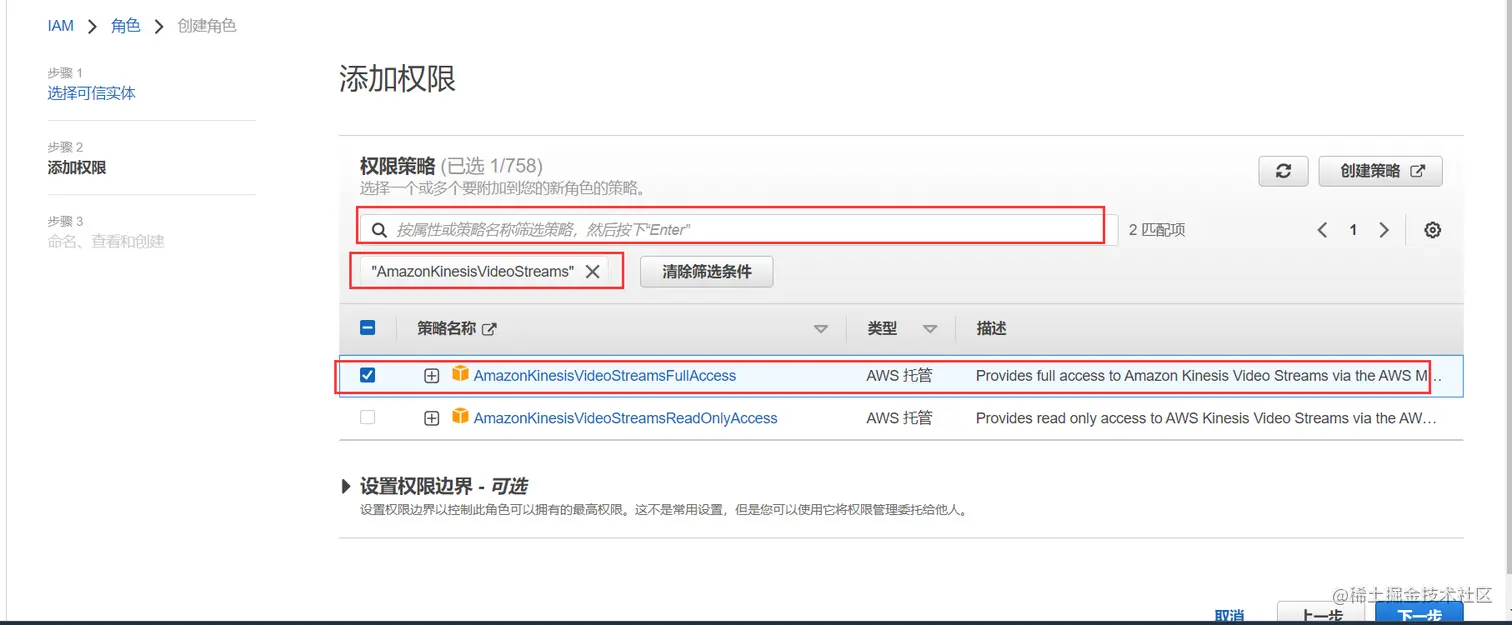1512x625 pixels.
Task: Go to 角色 breadcrumb link
Action: (x=126, y=26)
